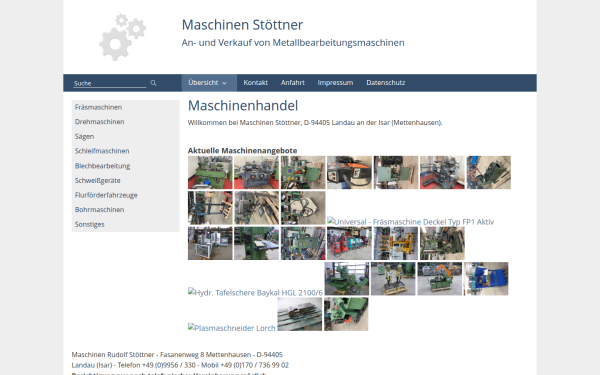Open the yellow lifting device thumbnail
This screenshot has height=375, width=600.
396,243
